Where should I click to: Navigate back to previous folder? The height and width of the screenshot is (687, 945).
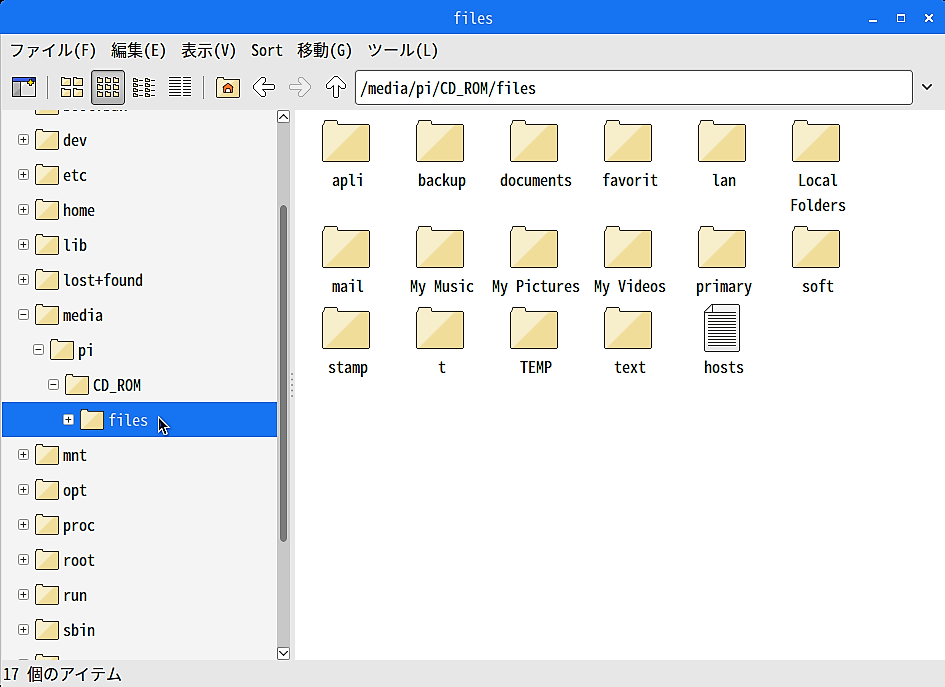pyautogui.click(x=264, y=87)
